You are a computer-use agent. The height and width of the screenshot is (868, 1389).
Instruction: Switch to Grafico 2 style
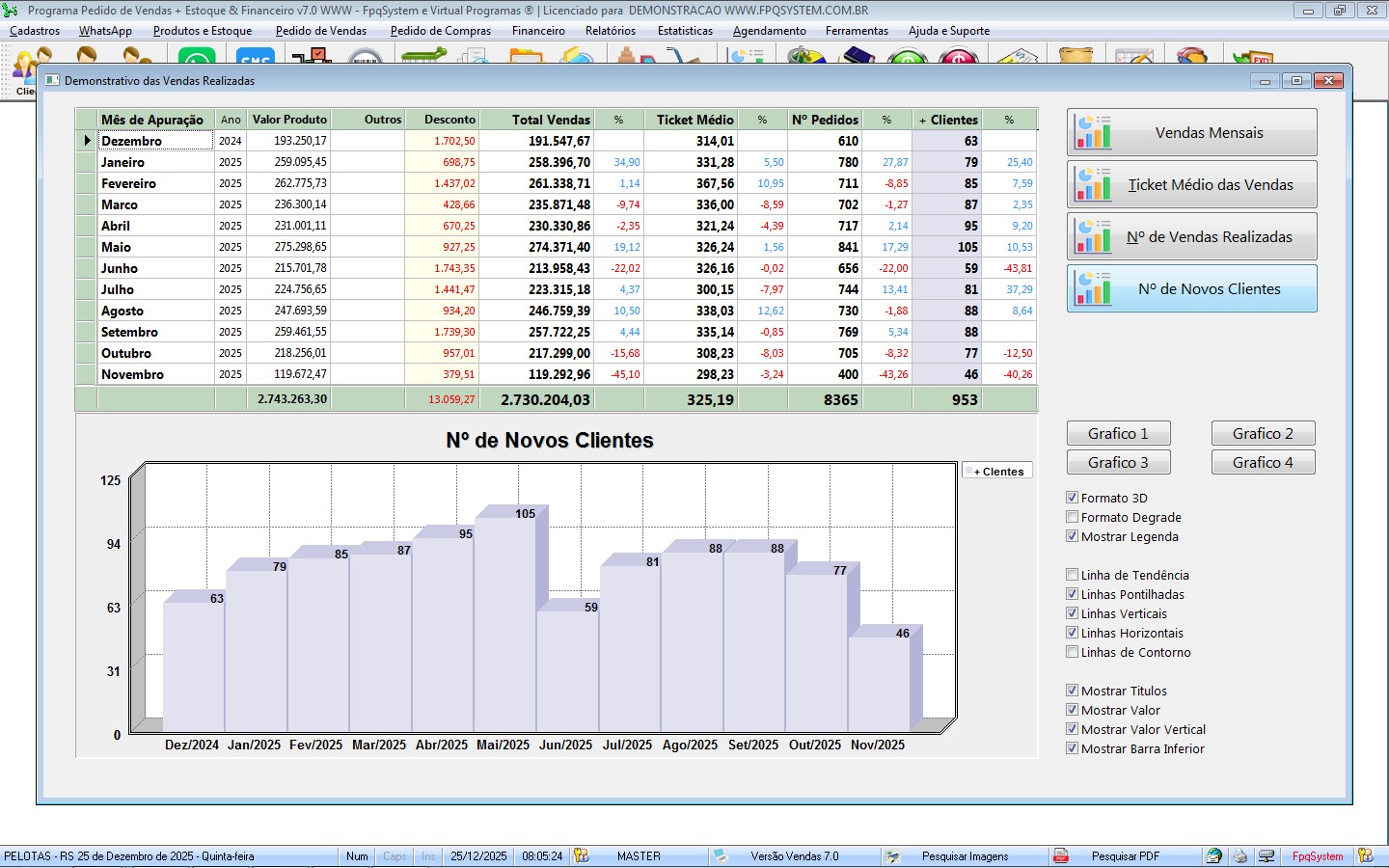[1263, 434]
